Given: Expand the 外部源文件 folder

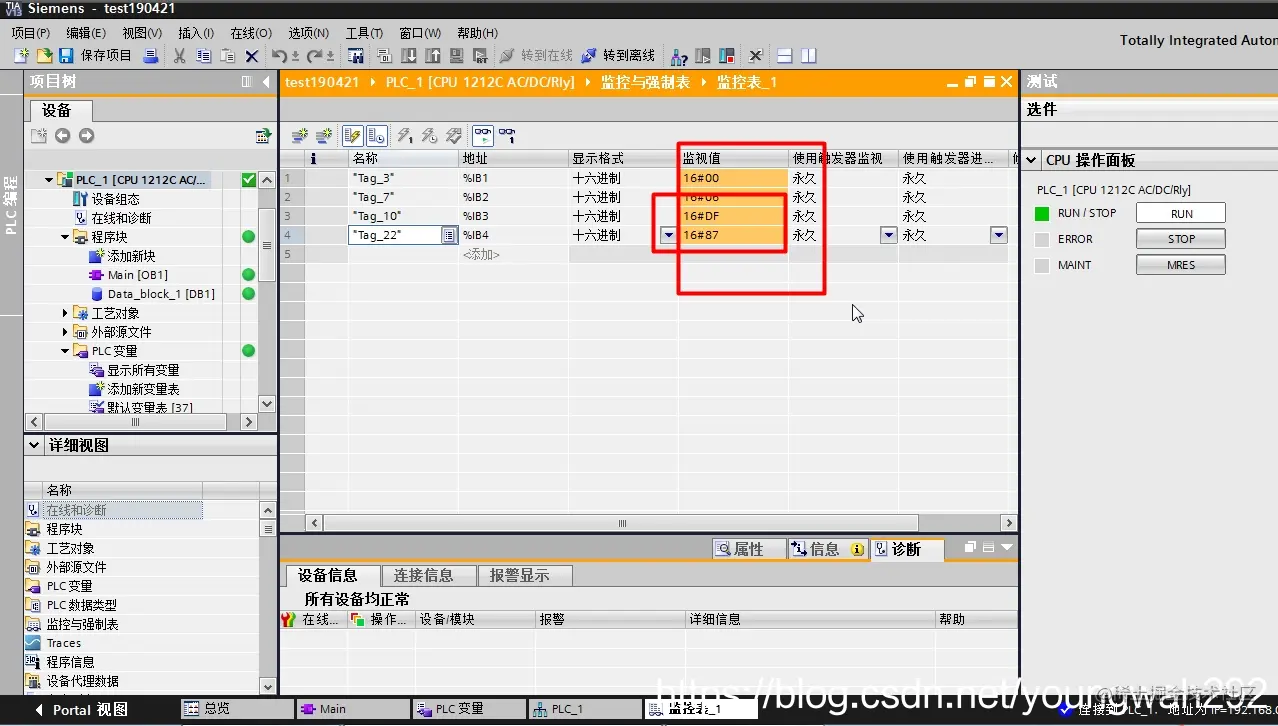Looking at the screenshot, I should pos(66,332).
